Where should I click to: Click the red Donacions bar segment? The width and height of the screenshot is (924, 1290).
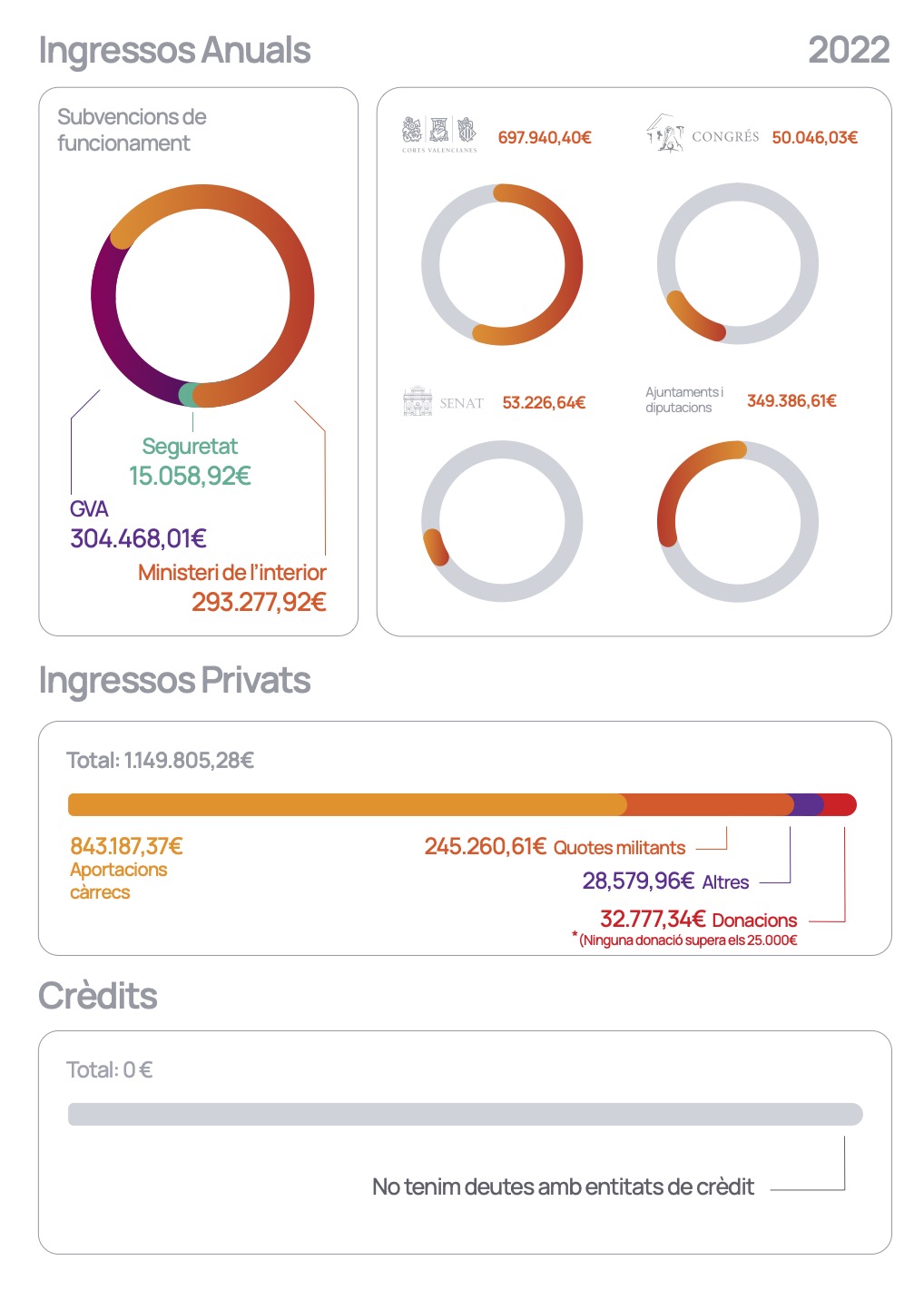[x=839, y=805]
